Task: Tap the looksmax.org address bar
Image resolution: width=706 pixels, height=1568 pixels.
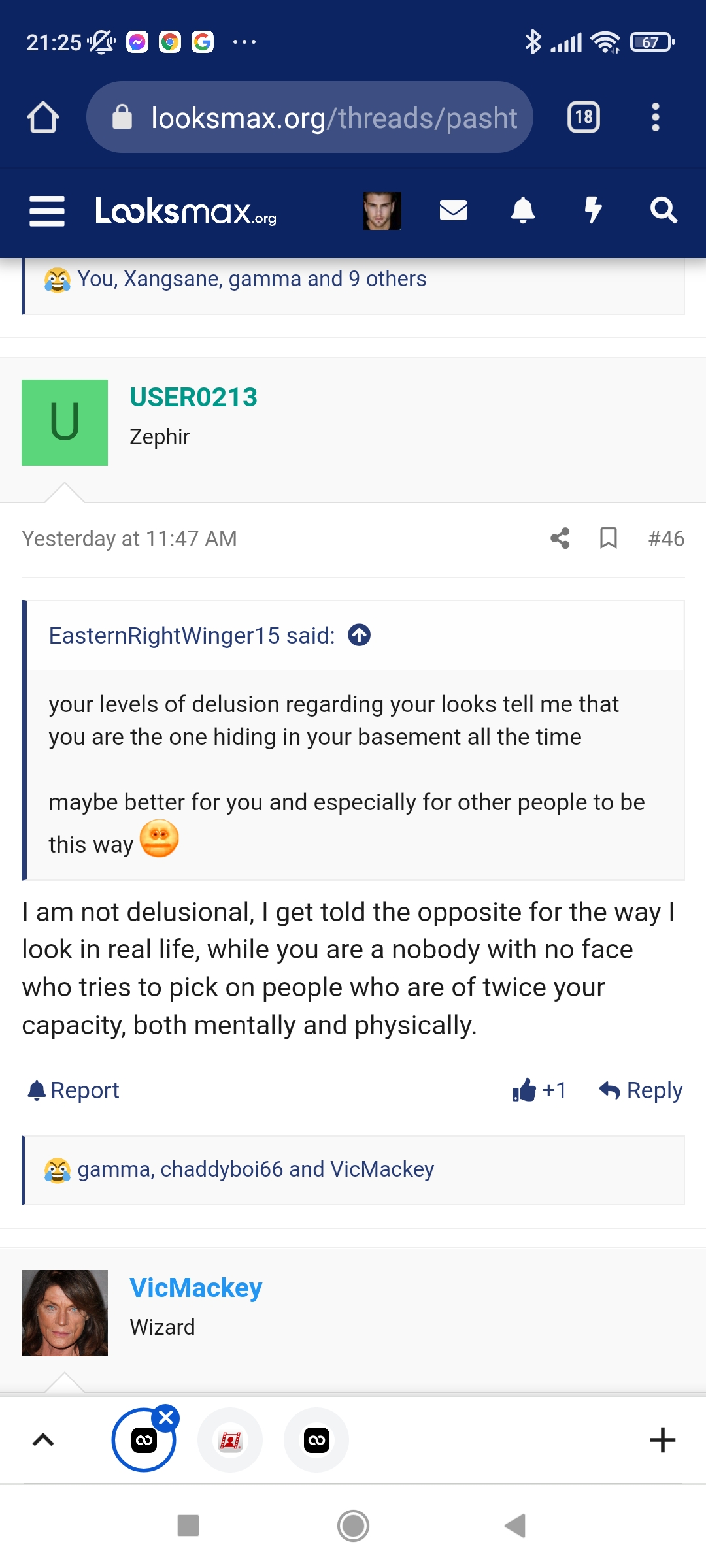Action: tap(310, 118)
